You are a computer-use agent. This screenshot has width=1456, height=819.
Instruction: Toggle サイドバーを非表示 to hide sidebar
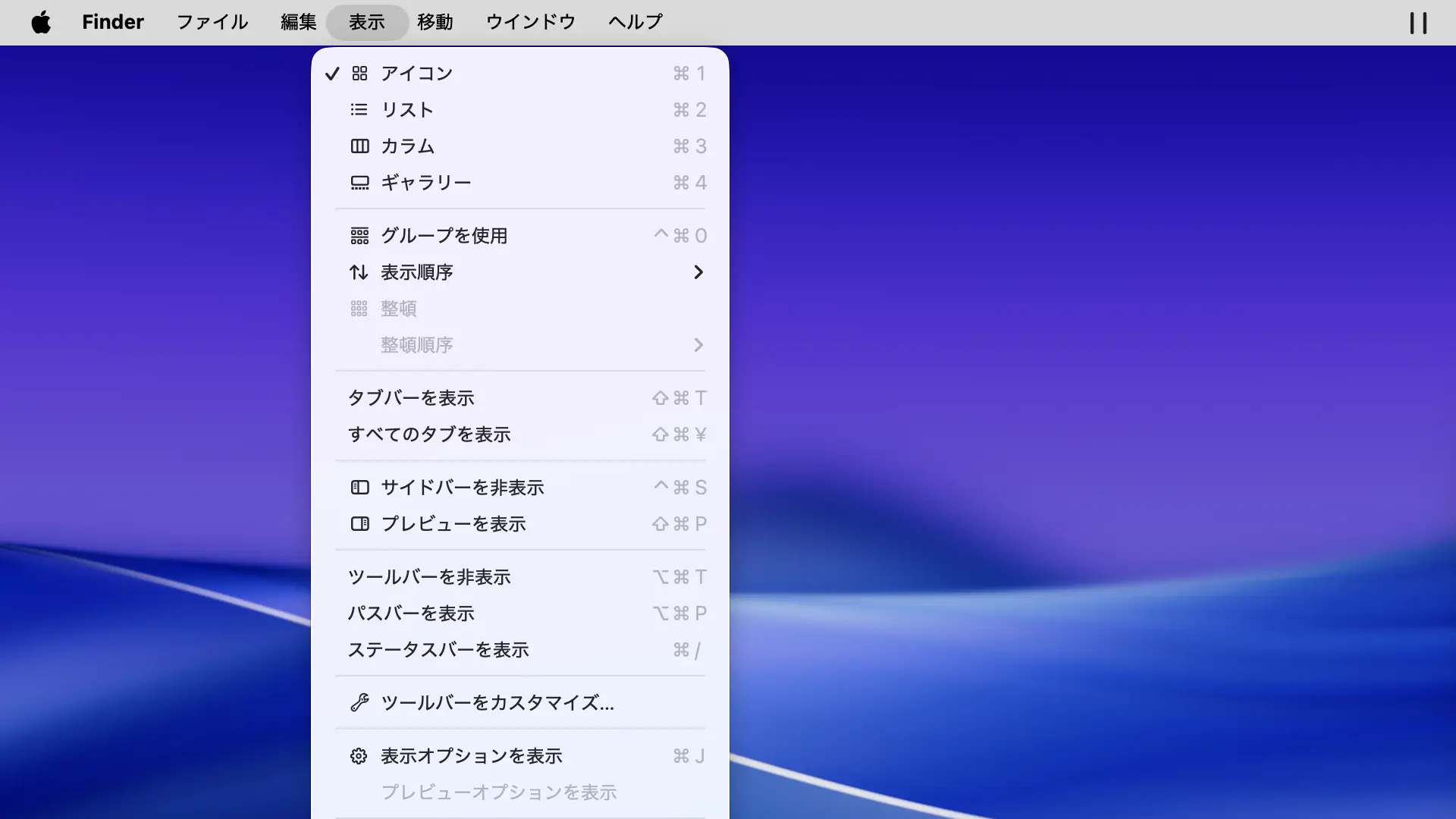tap(463, 488)
